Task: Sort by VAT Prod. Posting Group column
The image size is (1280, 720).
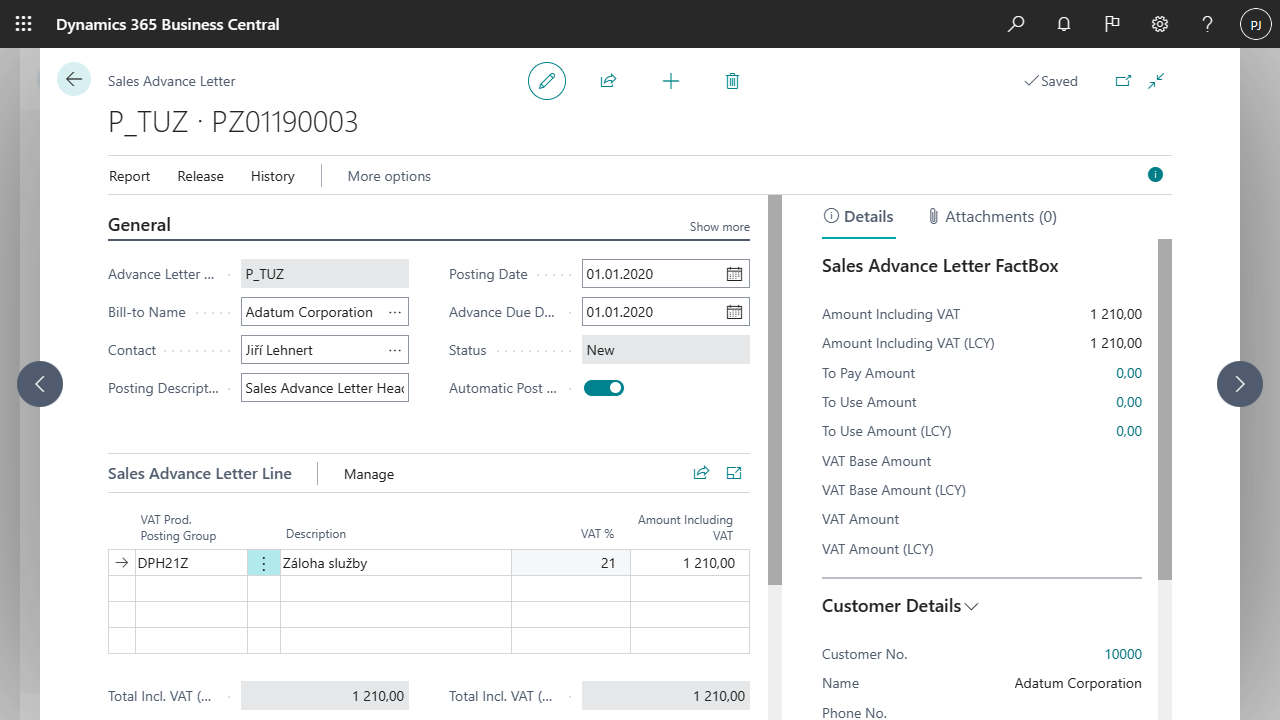Action: point(178,528)
